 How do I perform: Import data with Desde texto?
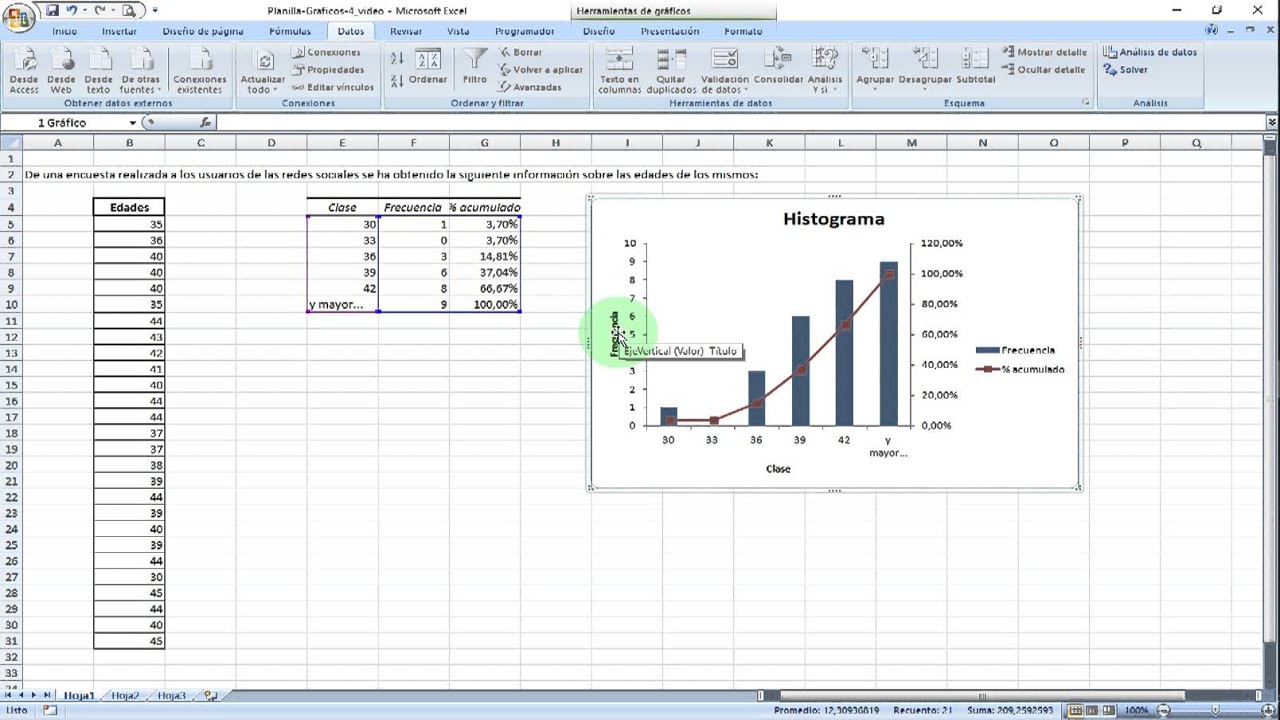(98, 72)
